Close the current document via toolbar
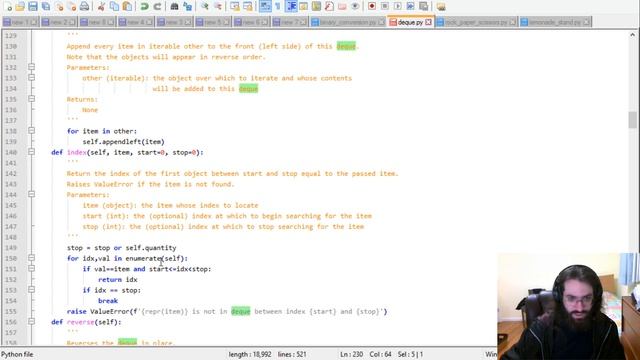Viewport: 640px width, 360px height. [59, 6]
